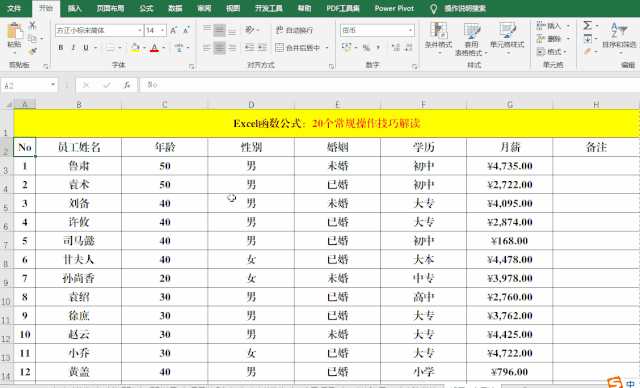
Task: Toggle center text alignment
Action: tap(220, 48)
